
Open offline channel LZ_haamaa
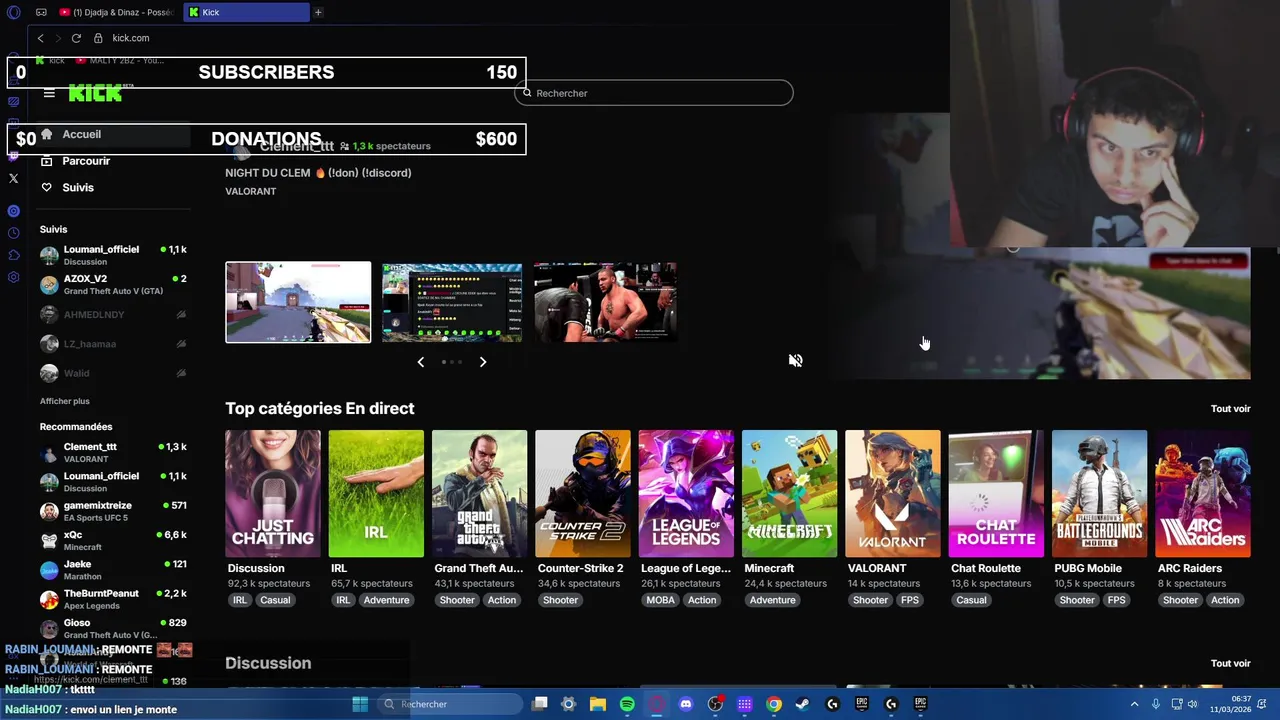click(x=113, y=343)
